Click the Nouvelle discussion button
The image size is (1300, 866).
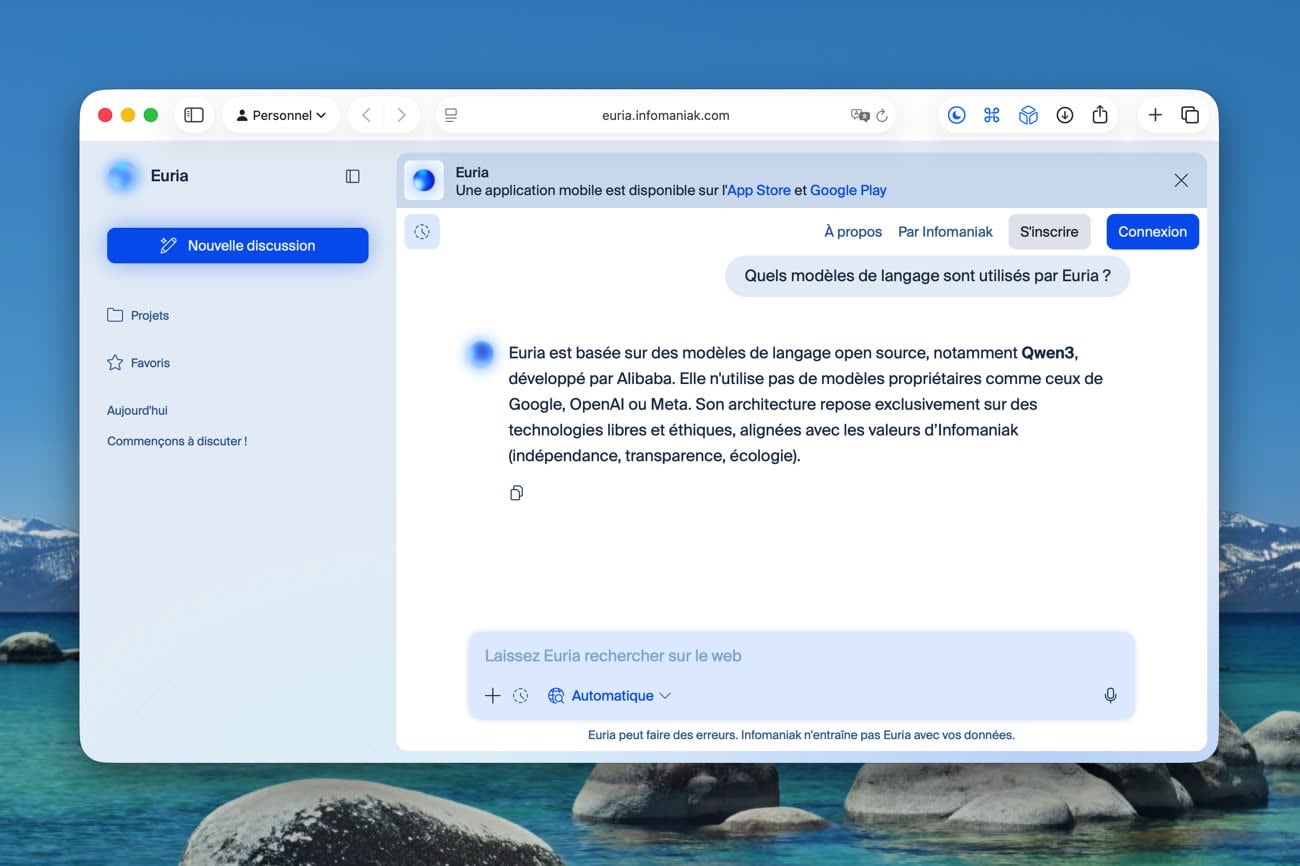click(x=238, y=246)
